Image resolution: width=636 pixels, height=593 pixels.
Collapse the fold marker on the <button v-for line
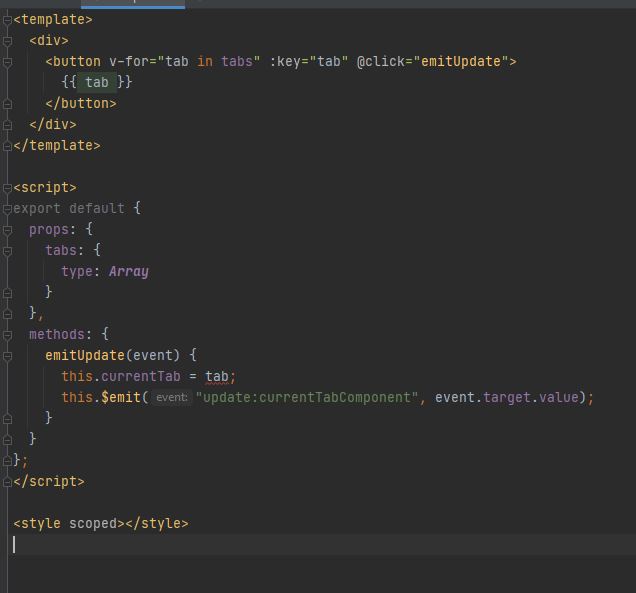[x=7, y=62]
